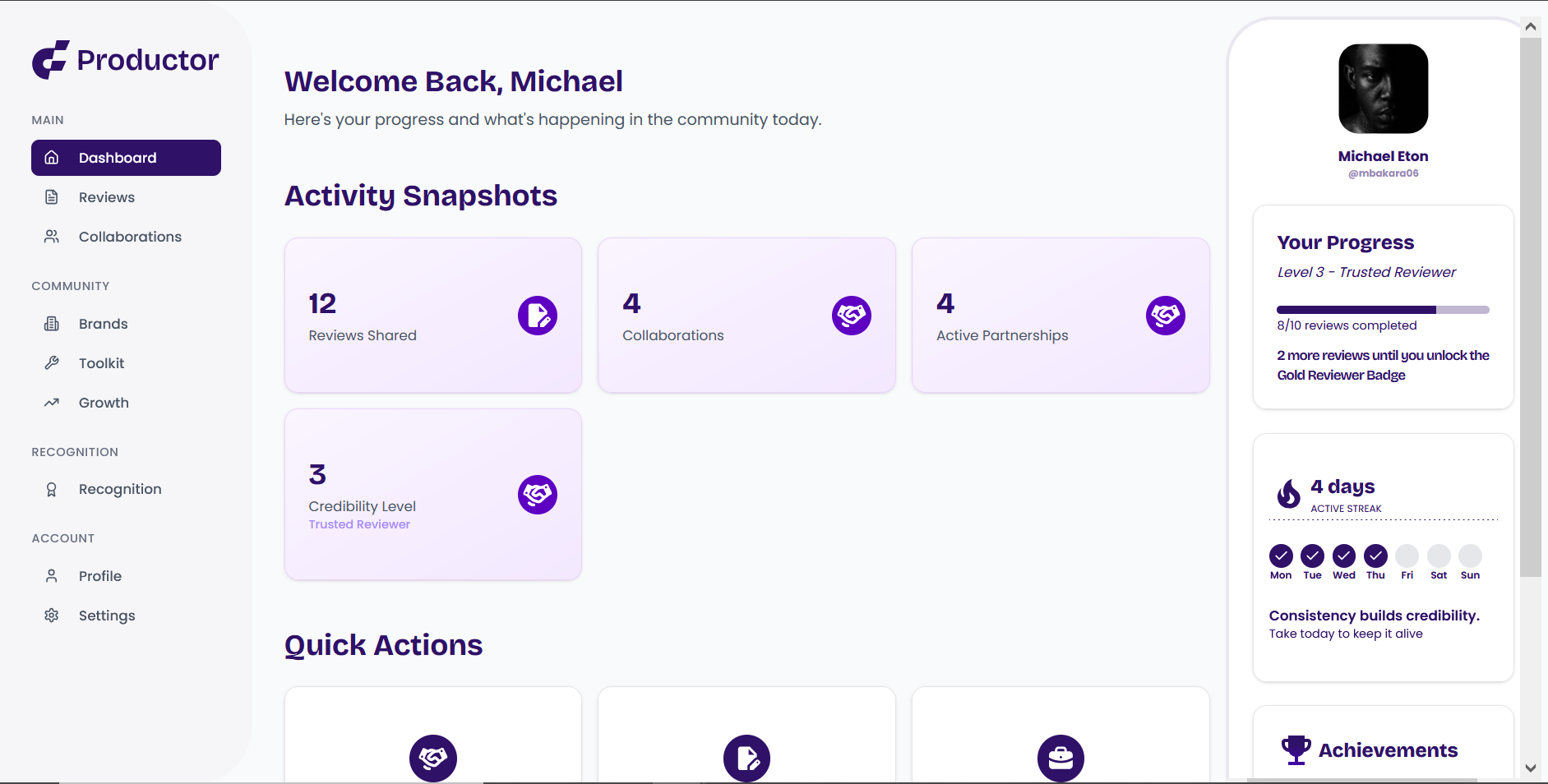Open the Reviews sidebar icon
Image resolution: width=1548 pixels, height=784 pixels.
52,196
